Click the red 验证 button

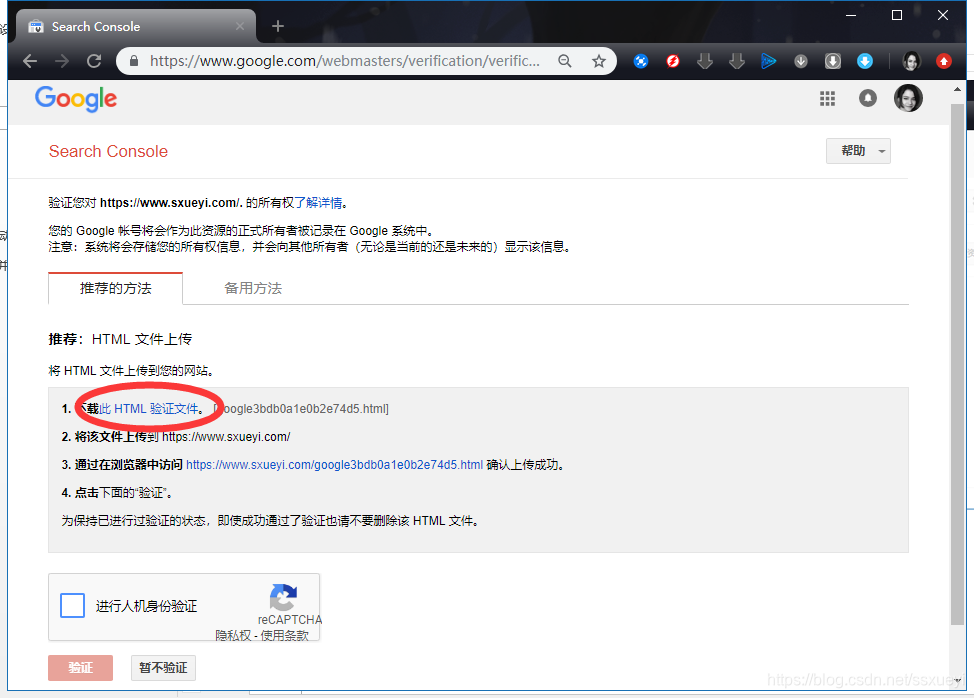click(x=81, y=668)
